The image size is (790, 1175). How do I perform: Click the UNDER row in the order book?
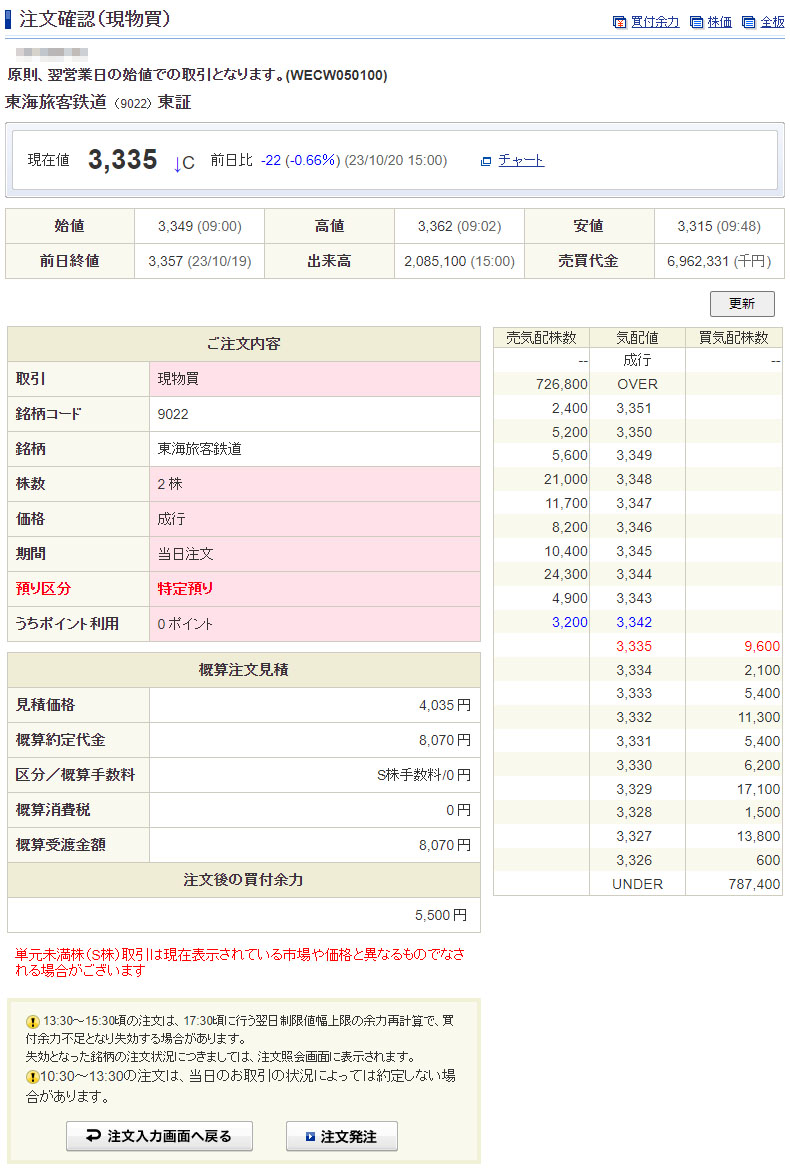pos(637,884)
